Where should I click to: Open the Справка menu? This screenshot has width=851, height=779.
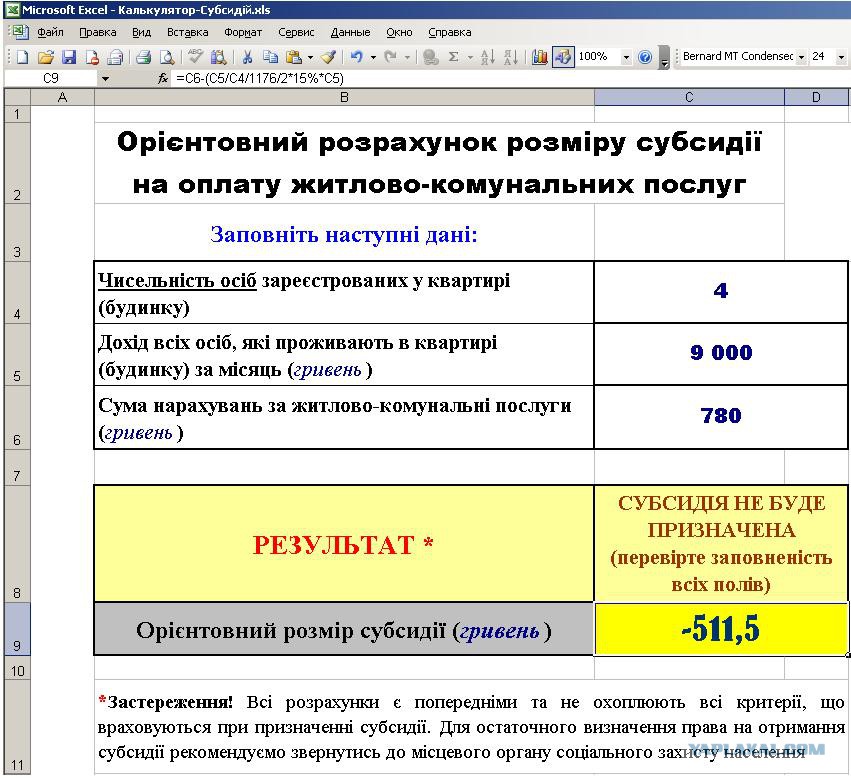(x=449, y=33)
